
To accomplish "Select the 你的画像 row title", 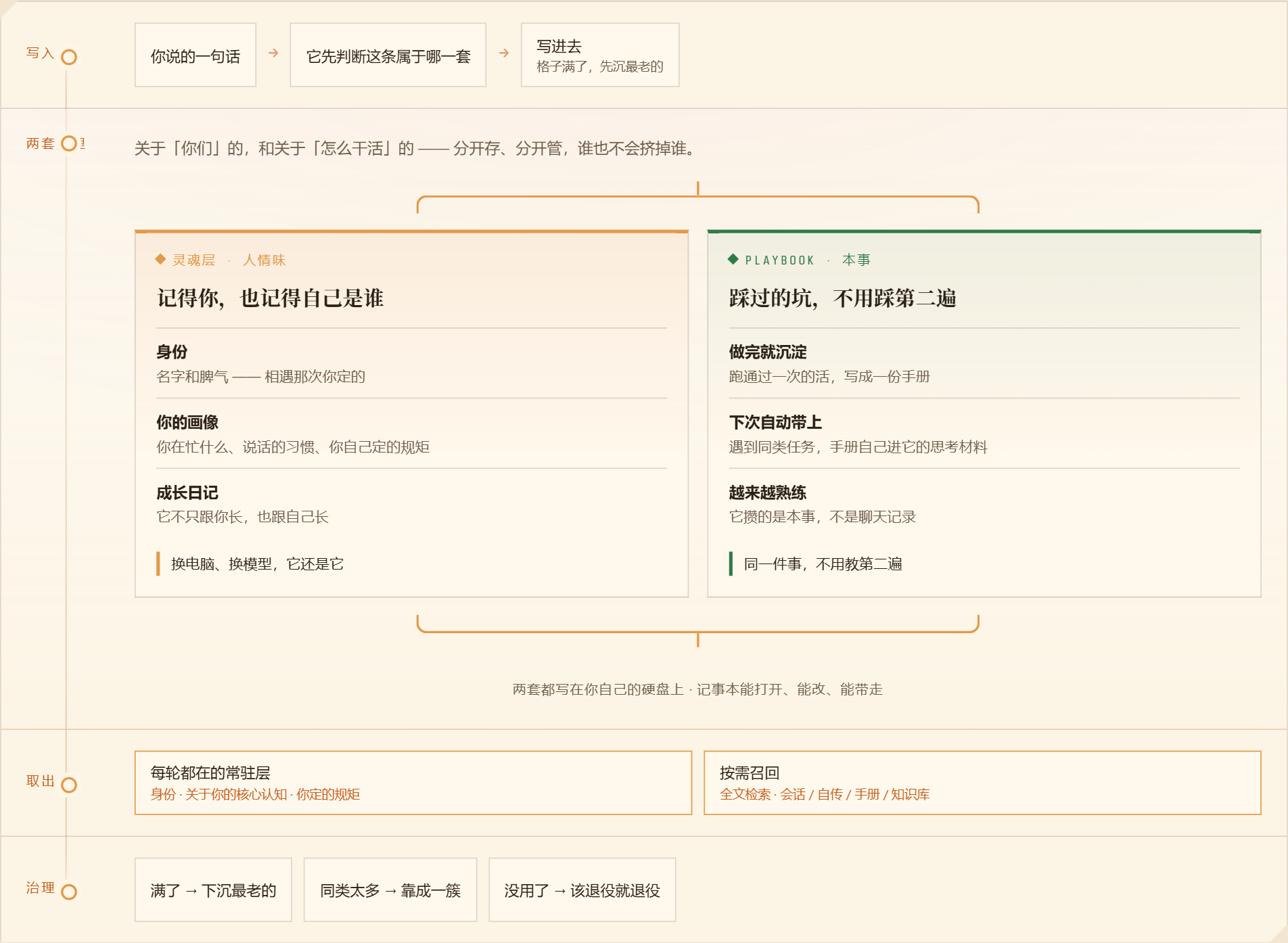I will (187, 422).
